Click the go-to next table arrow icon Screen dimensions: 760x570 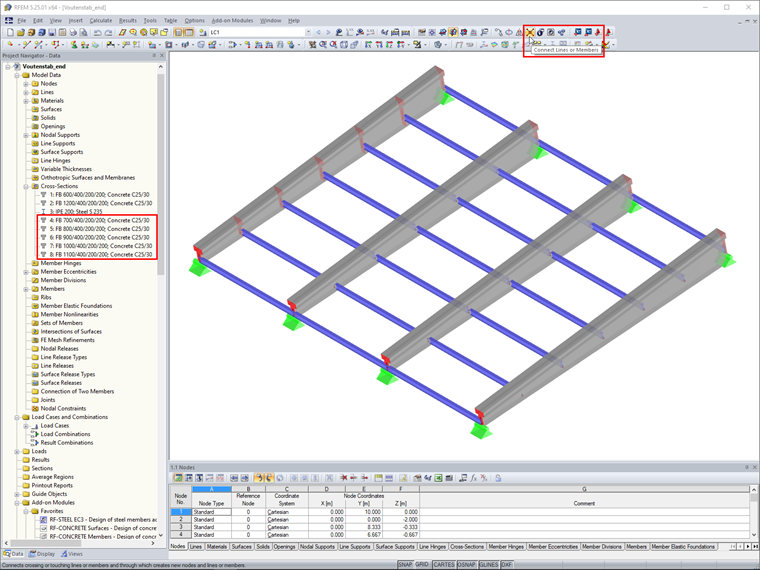pos(245,478)
